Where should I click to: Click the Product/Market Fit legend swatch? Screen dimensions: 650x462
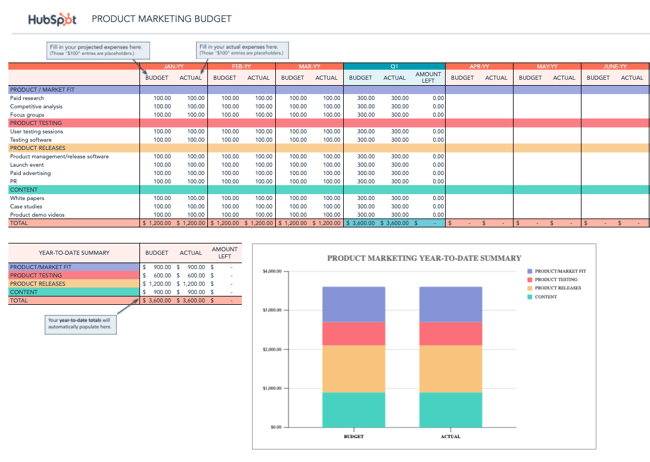[530, 271]
